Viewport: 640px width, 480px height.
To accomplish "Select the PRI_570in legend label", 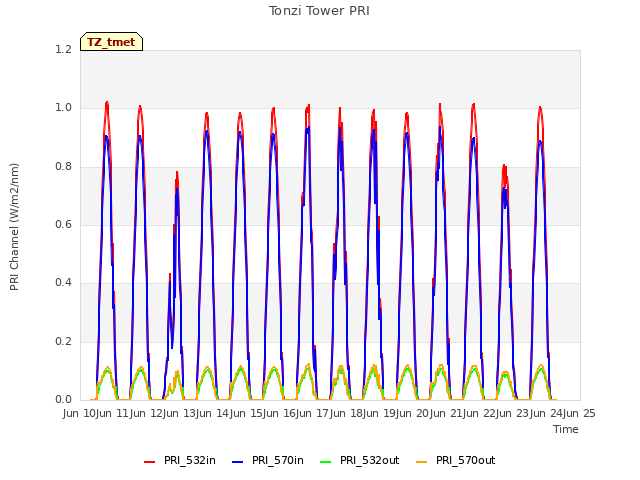I will tap(278, 460).
